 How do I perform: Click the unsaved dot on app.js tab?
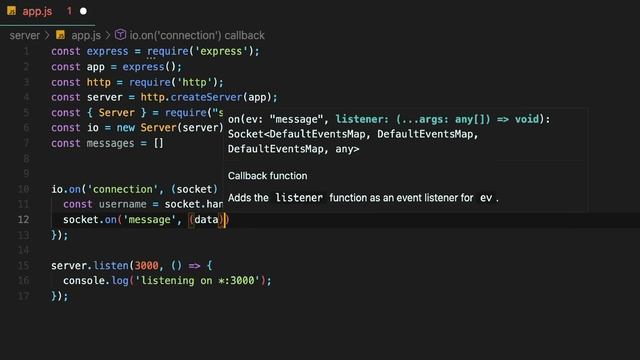point(83,11)
